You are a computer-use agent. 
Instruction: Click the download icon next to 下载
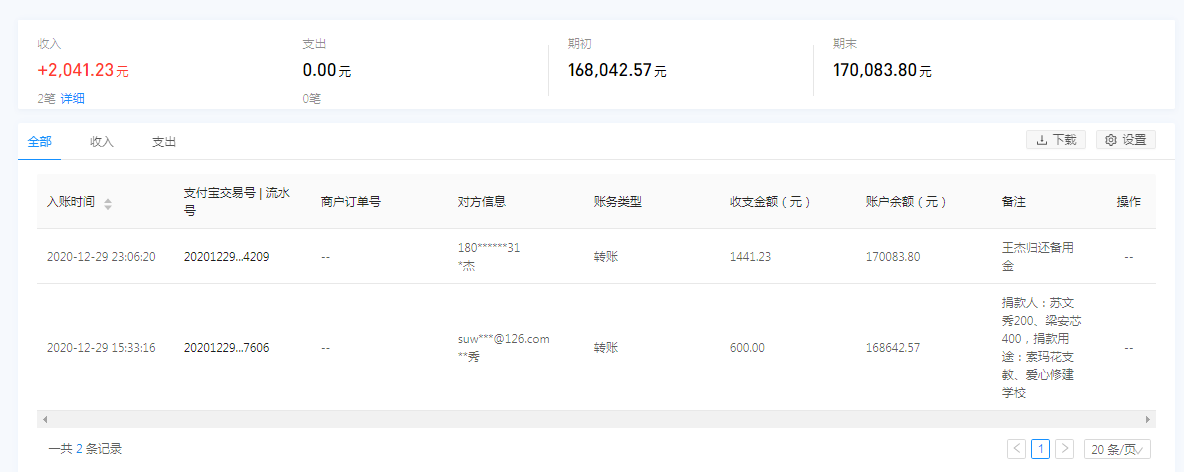click(x=1041, y=140)
